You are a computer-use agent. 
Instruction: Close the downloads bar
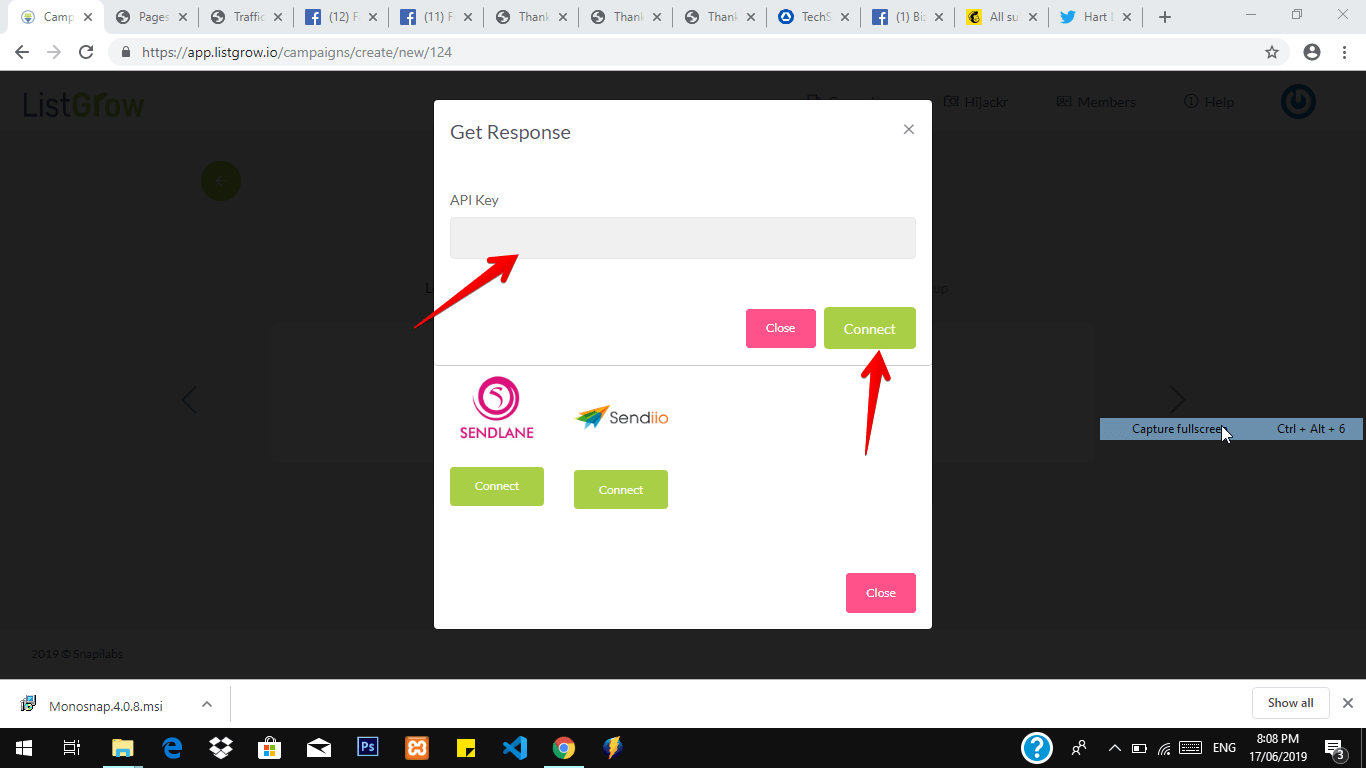pos(1347,703)
